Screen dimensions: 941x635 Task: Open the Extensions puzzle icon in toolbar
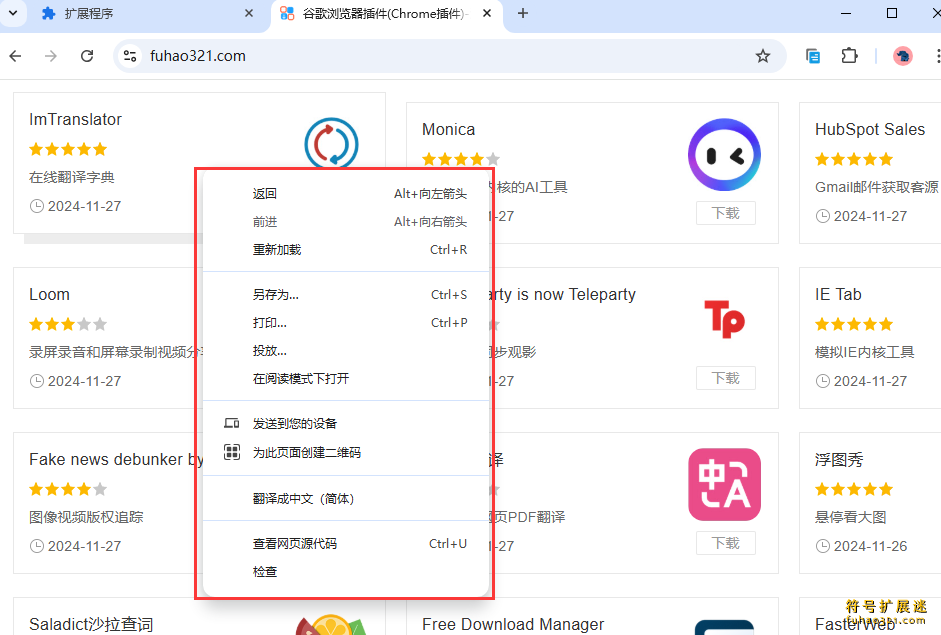(x=849, y=56)
